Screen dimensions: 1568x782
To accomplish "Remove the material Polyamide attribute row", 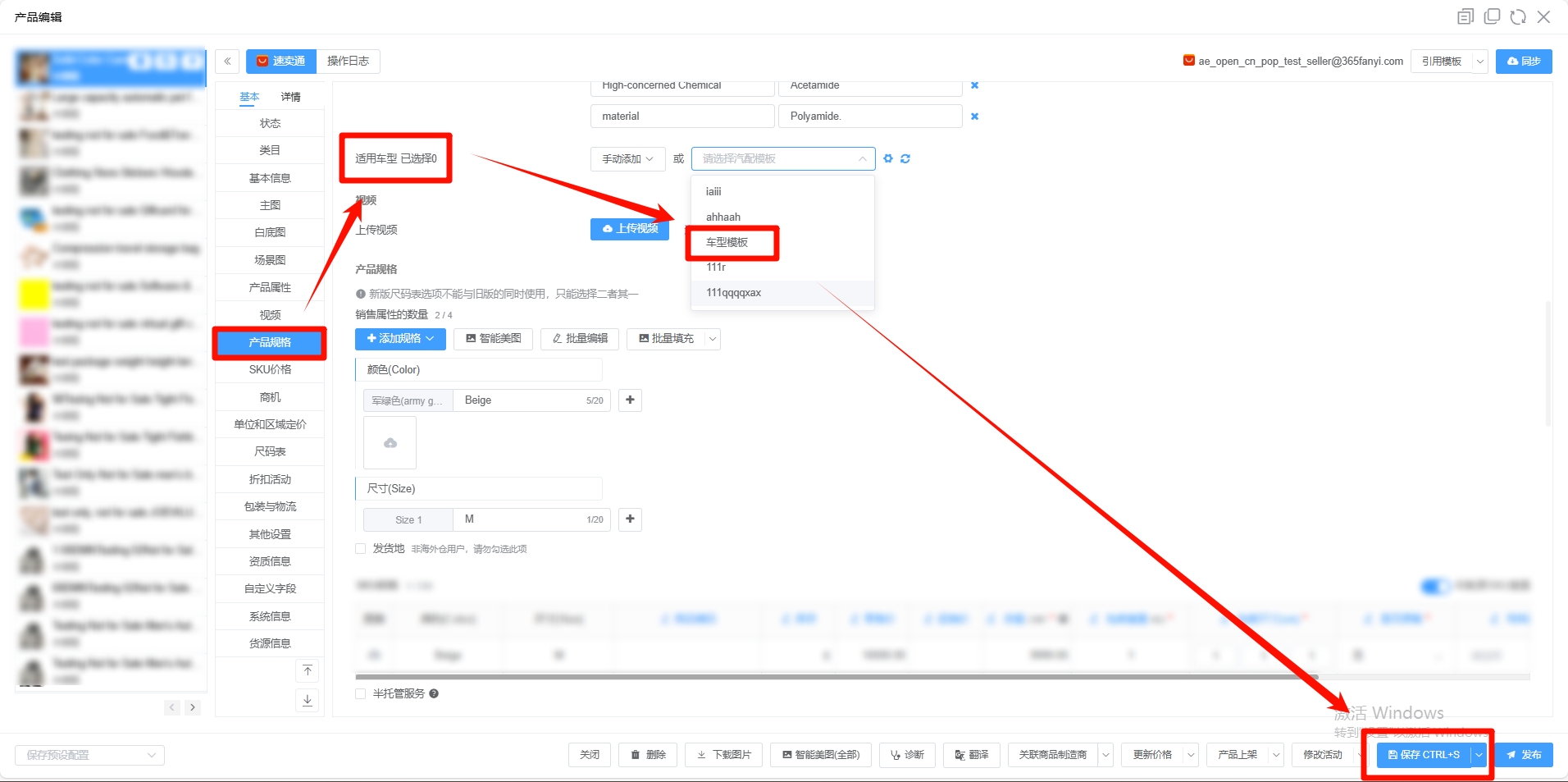I will [x=974, y=117].
